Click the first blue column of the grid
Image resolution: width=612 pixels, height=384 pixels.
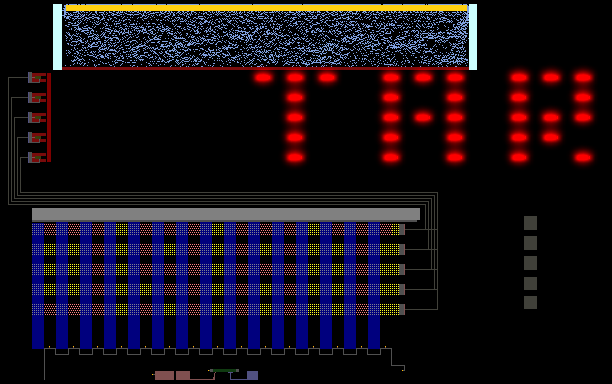38,286
